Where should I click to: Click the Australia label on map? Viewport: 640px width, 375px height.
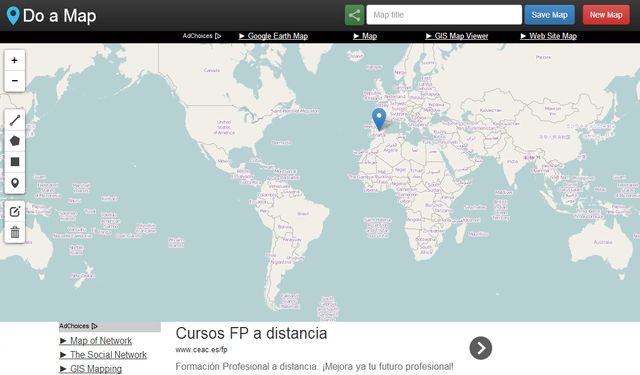coord(603,242)
